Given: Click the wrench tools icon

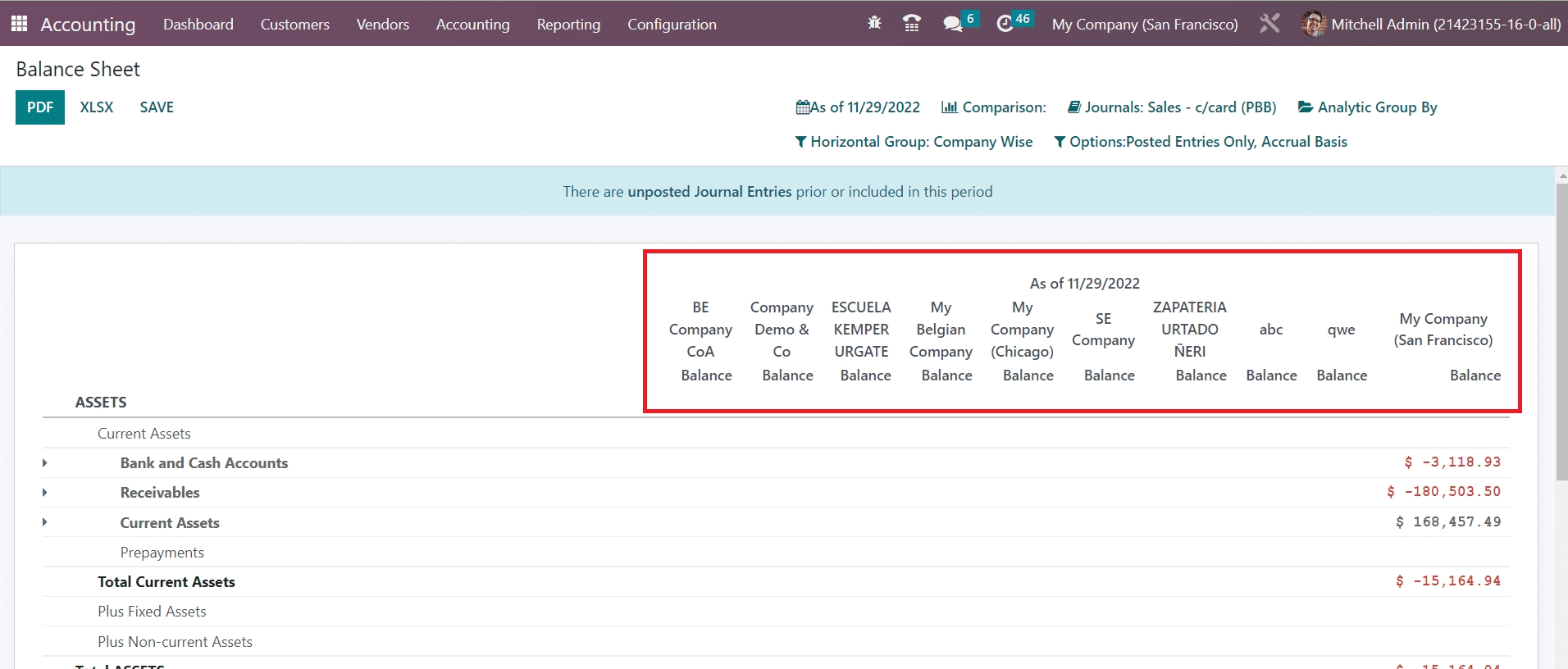Looking at the screenshot, I should coord(1269,24).
